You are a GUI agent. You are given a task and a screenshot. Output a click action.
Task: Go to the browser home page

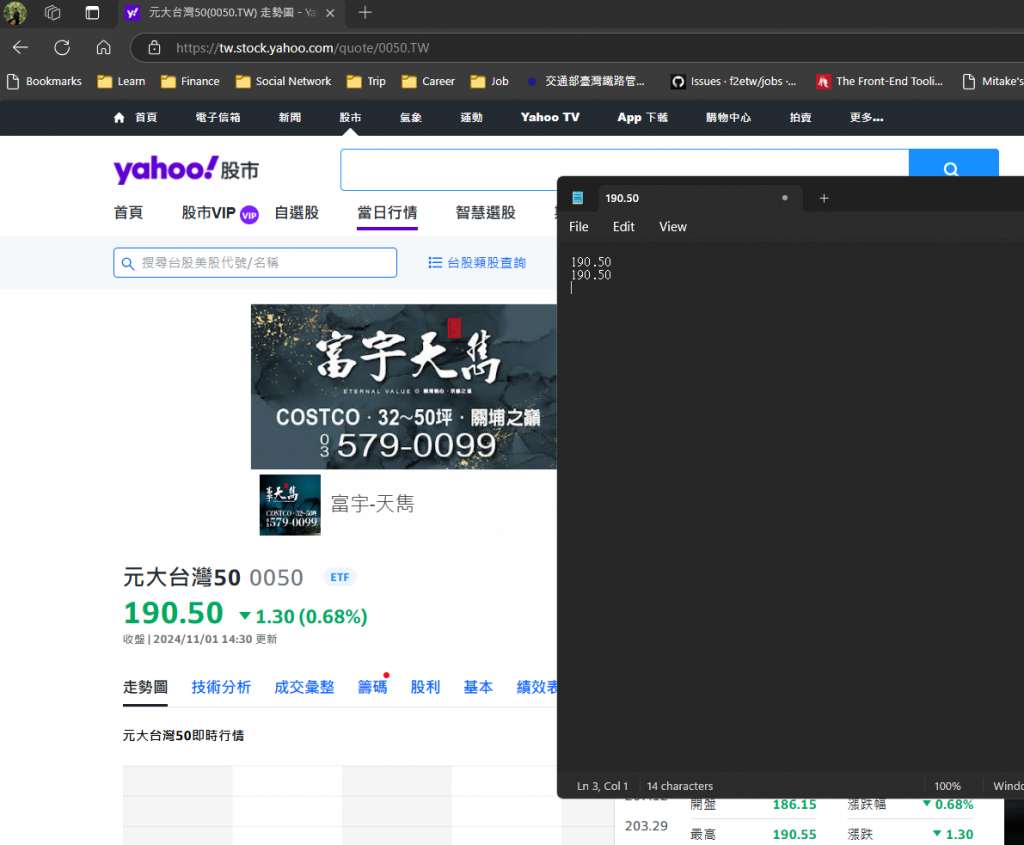tap(103, 48)
